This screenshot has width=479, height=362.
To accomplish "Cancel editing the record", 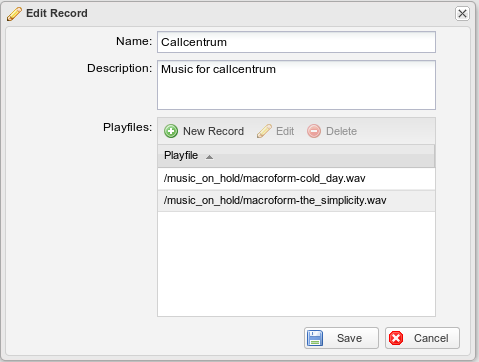I will (x=422, y=338).
